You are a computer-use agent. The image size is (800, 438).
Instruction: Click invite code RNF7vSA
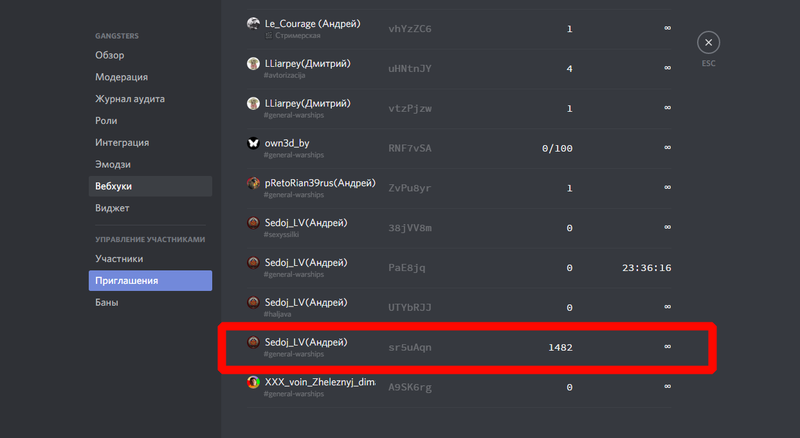[410, 149]
